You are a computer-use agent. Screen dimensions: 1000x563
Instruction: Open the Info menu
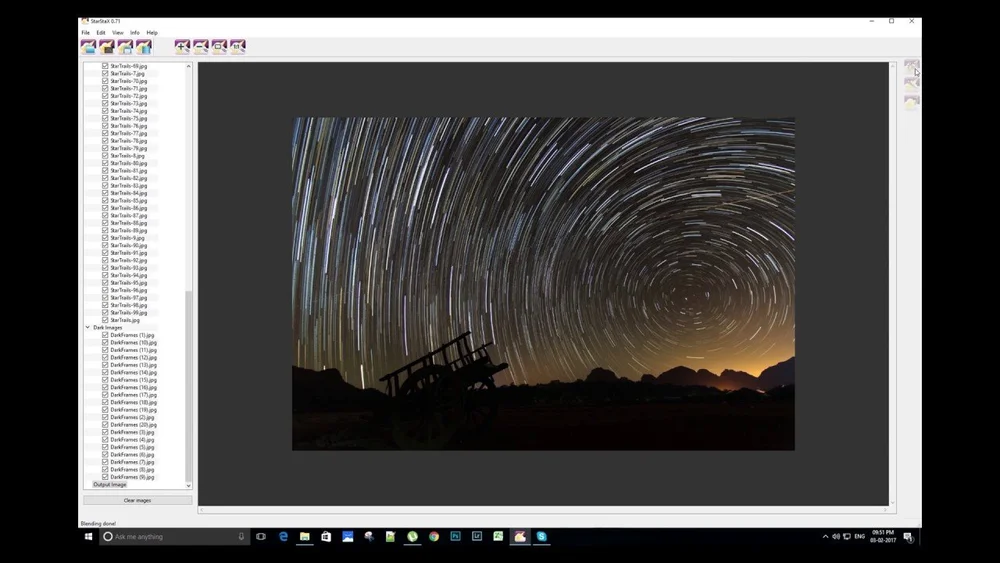135,33
